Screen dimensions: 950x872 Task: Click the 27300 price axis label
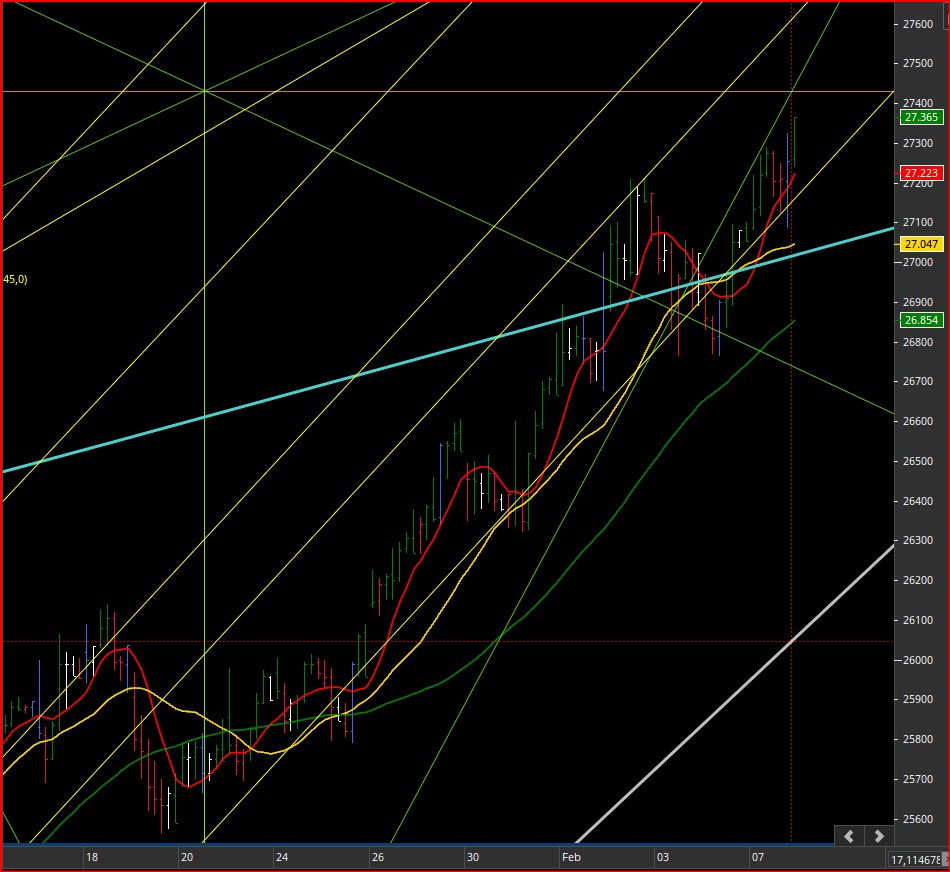pyautogui.click(x=918, y=143)
